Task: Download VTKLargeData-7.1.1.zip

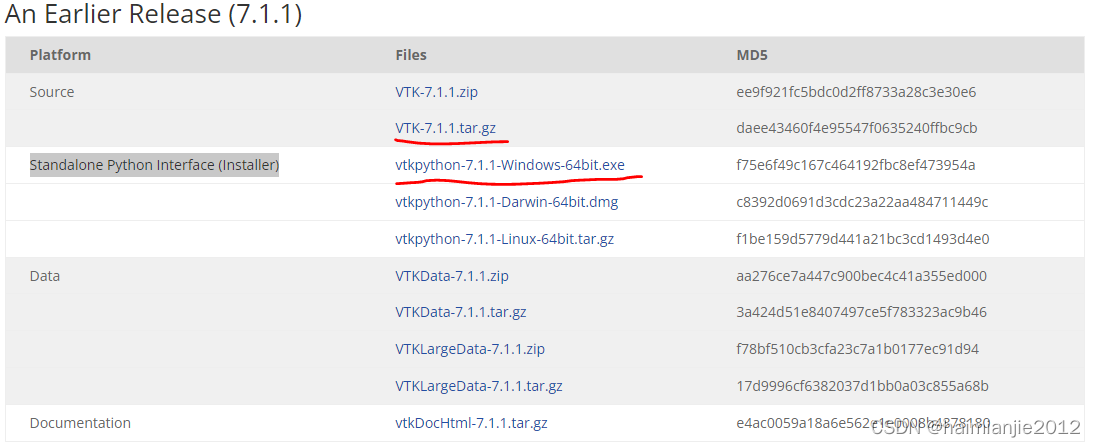Action: pyautogui.click(x=470, y=349)
